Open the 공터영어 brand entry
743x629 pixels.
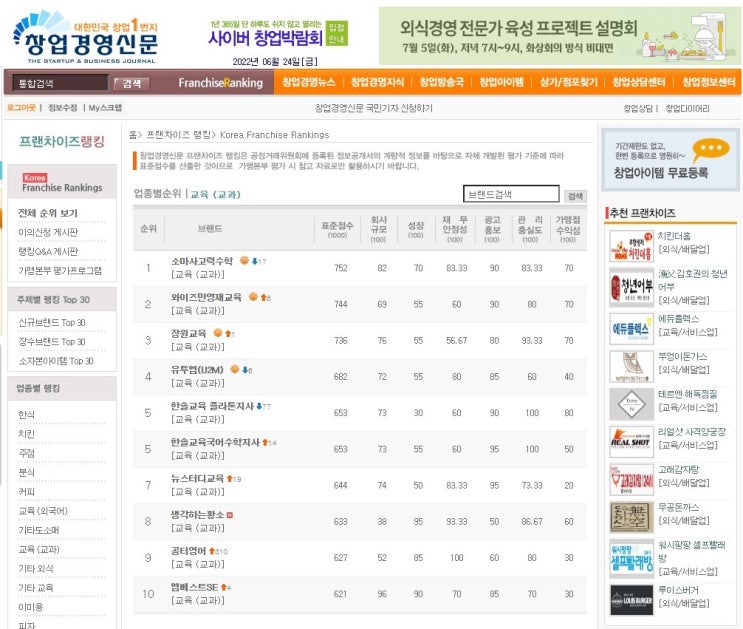188,551
